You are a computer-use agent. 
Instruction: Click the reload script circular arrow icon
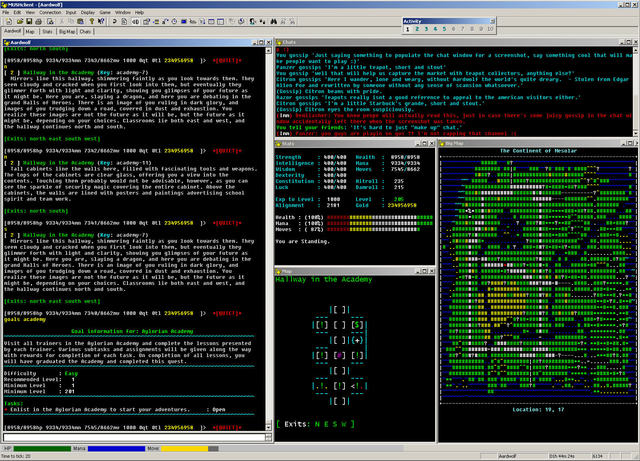point(241,21)
